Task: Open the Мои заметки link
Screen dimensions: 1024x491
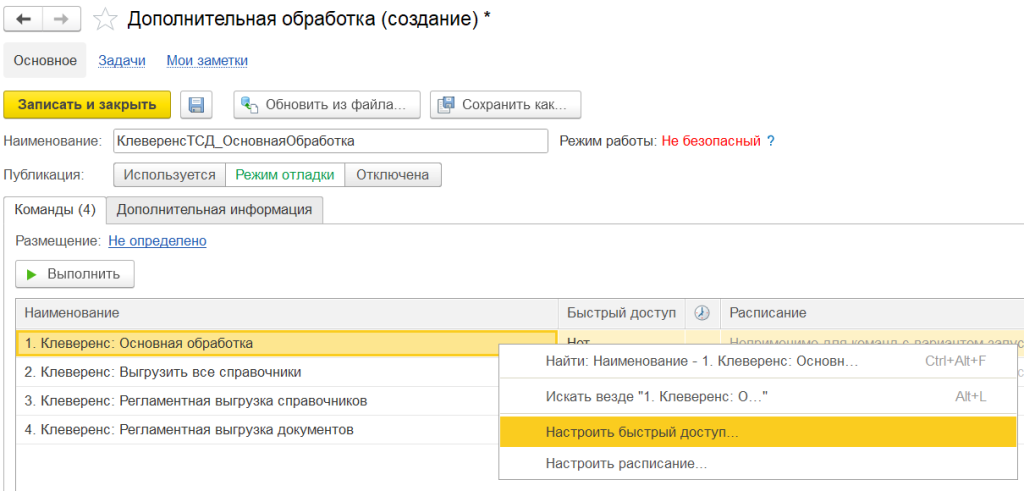Action: (207, 61)
